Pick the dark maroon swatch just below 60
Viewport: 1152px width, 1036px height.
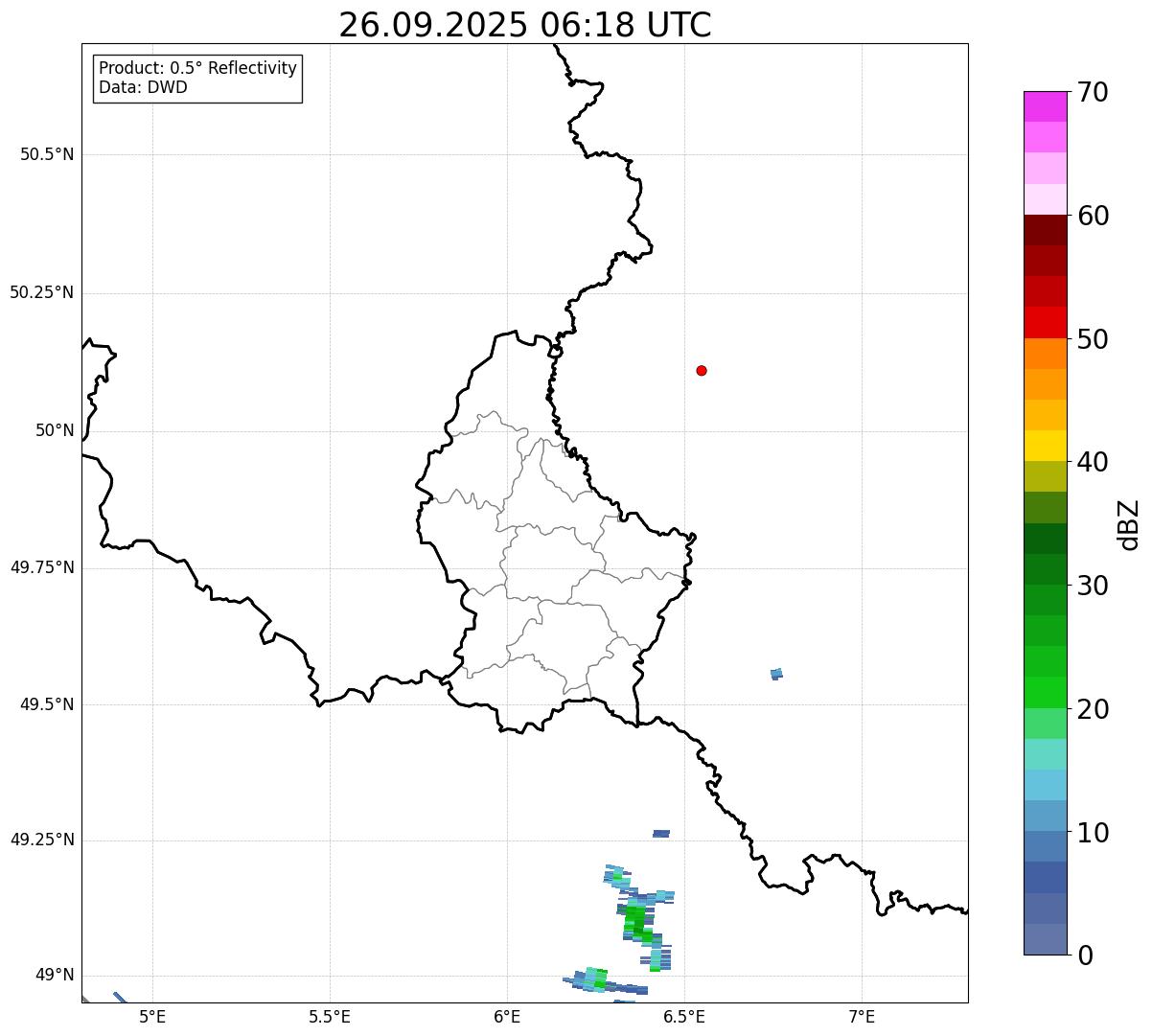pyautogui.click(x=1045, y=230)
